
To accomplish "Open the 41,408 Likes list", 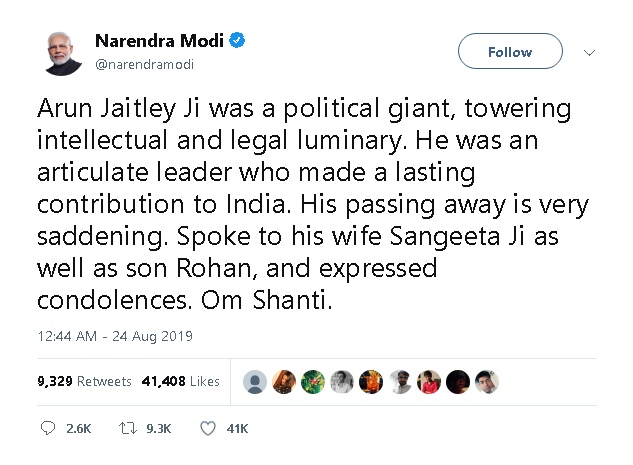I will tap(180, 381).
